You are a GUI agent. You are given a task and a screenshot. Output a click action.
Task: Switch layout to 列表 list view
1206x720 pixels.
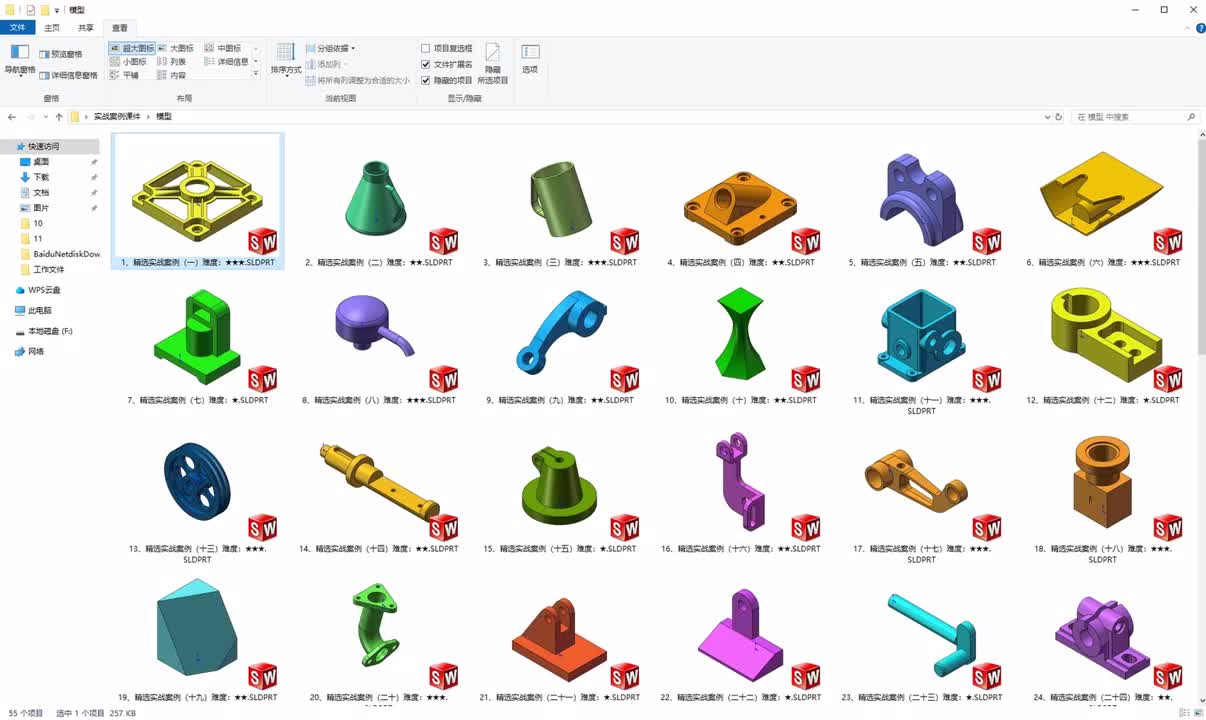coord(172,62)
